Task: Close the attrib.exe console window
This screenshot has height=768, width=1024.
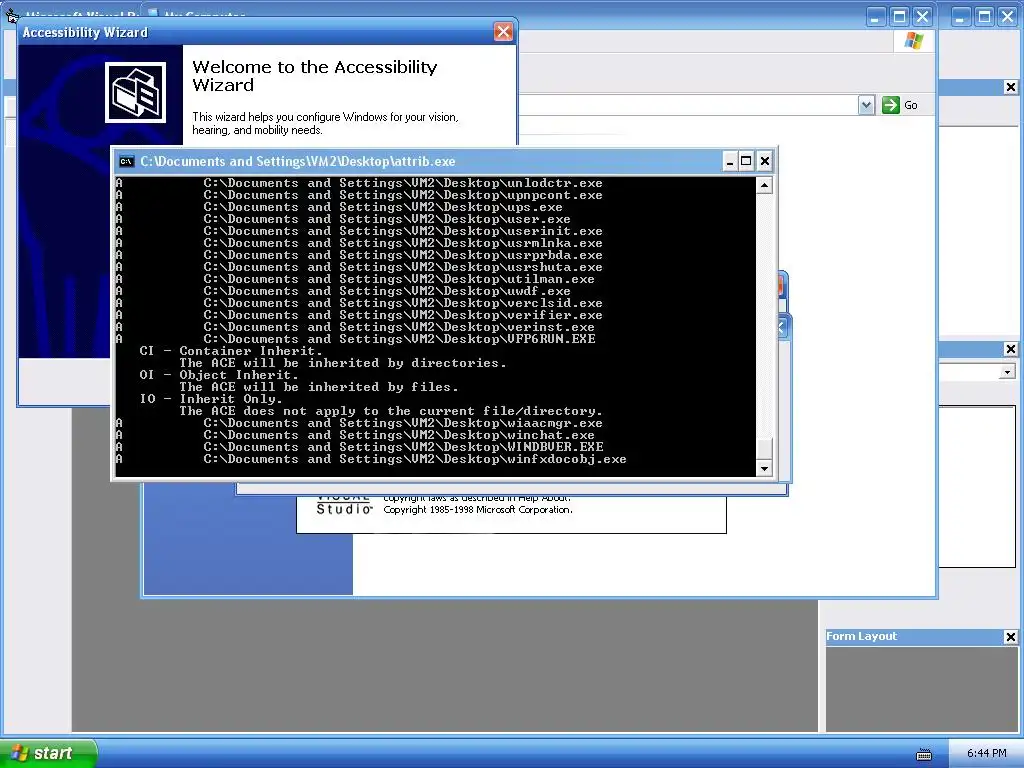Action: click(765, 161)
